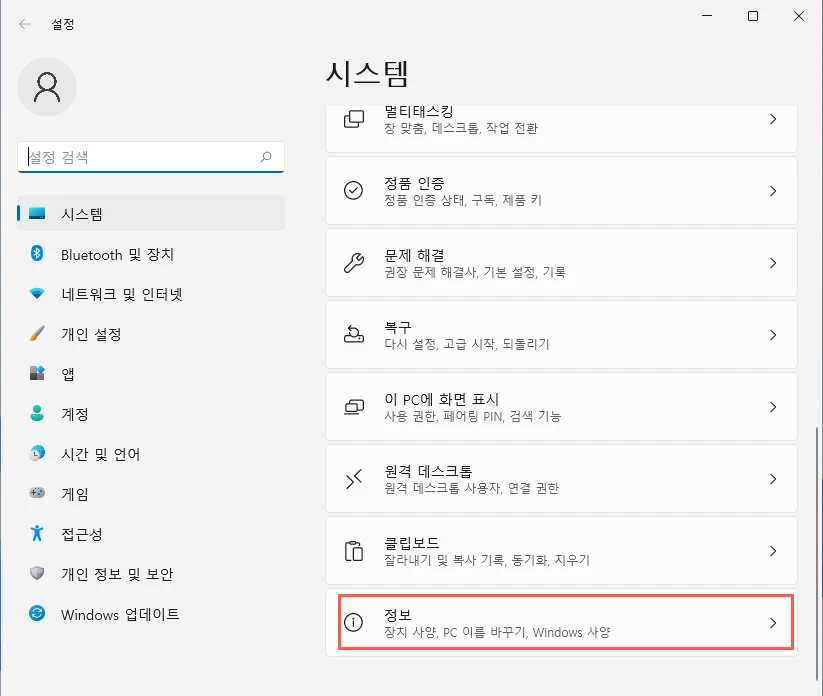Click the 접근성 accessibility icon

coord(37,533)
